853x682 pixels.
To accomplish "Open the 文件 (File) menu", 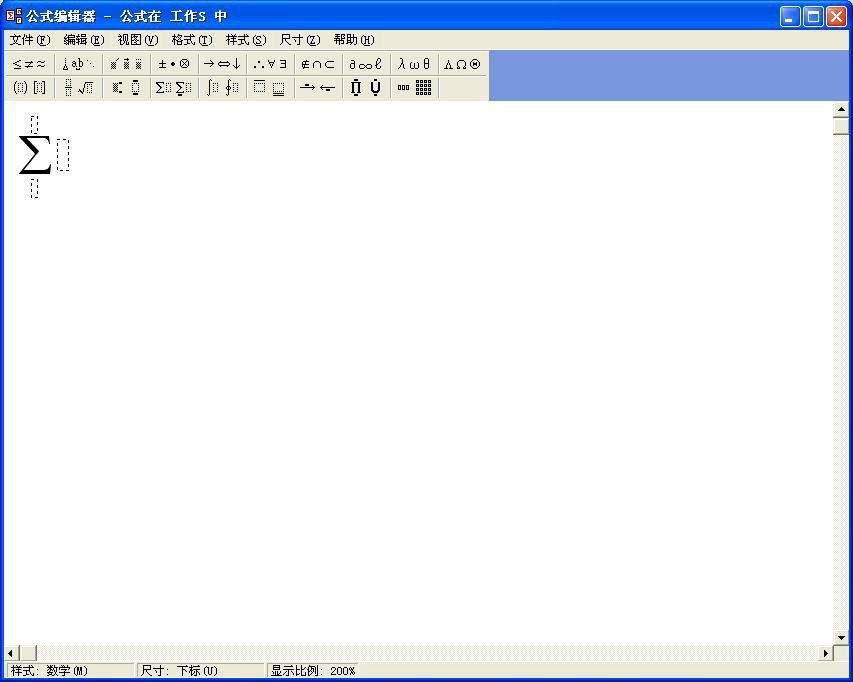I will click(29, 40).
